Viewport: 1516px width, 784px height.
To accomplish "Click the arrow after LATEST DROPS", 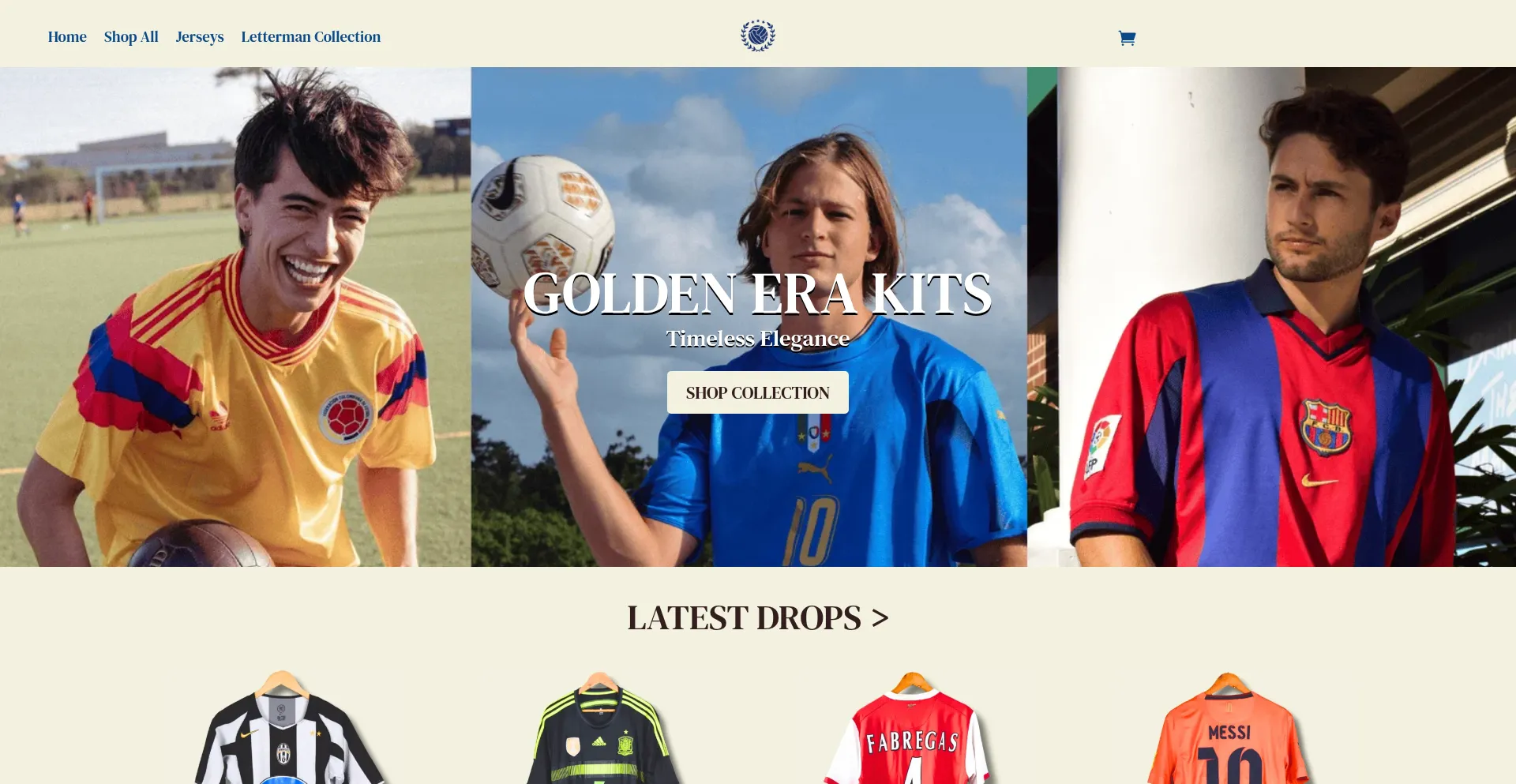I will coord(880,618).
